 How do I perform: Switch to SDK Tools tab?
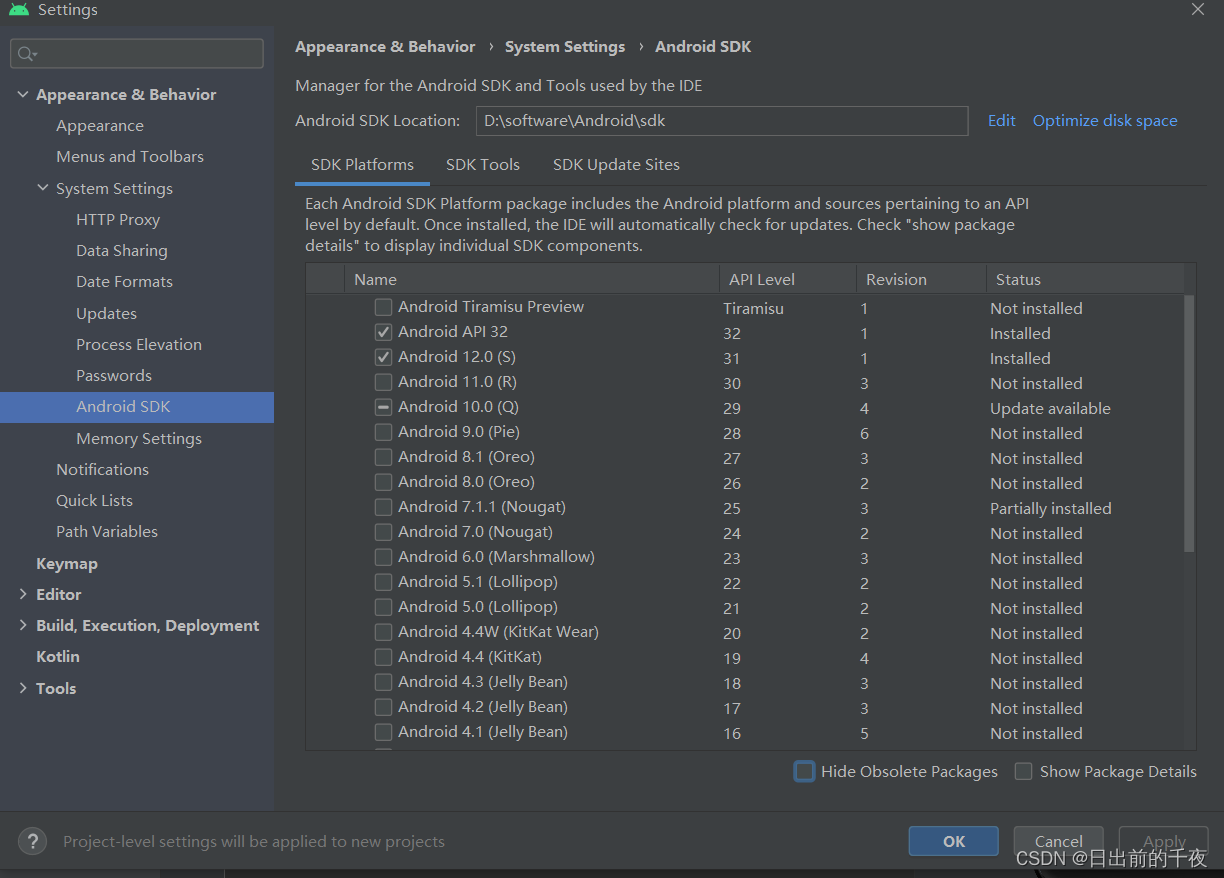(x=483, y=165)
